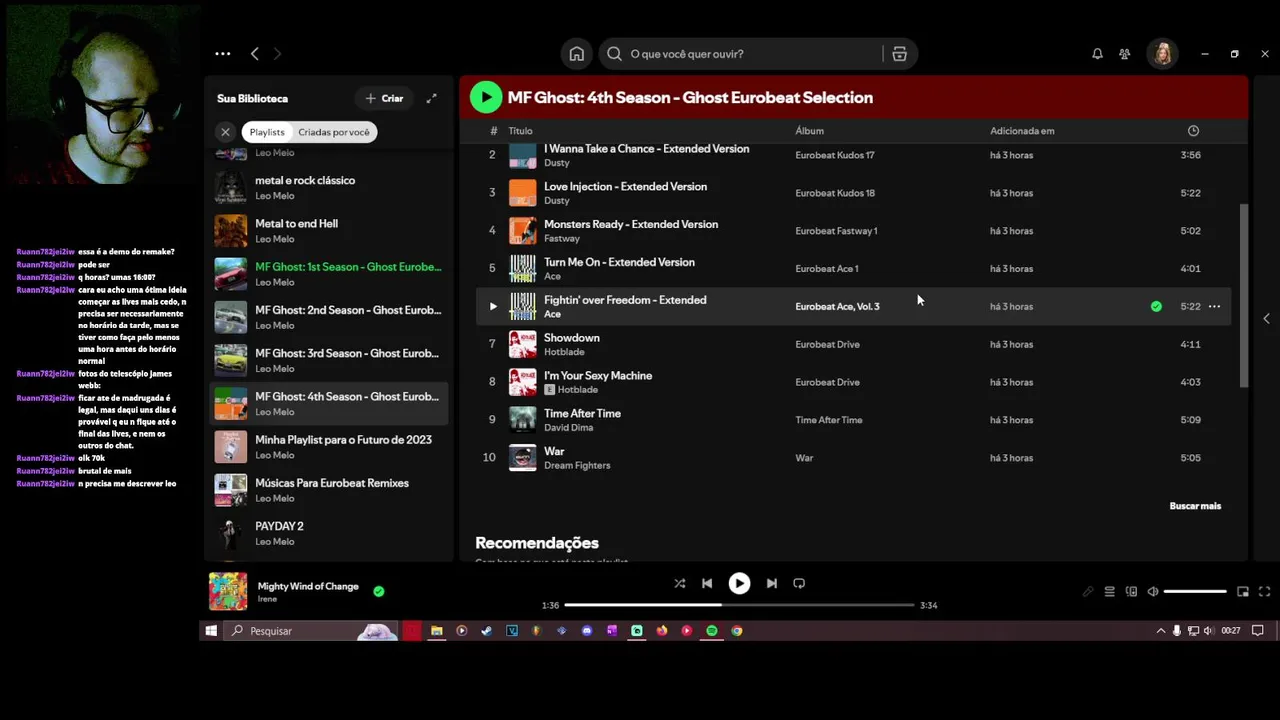This screenshot has width=1280, height=720.
Task: Open 'MF Ghost: 3rd Season' playlist
Action: click(x=328, y=360)
